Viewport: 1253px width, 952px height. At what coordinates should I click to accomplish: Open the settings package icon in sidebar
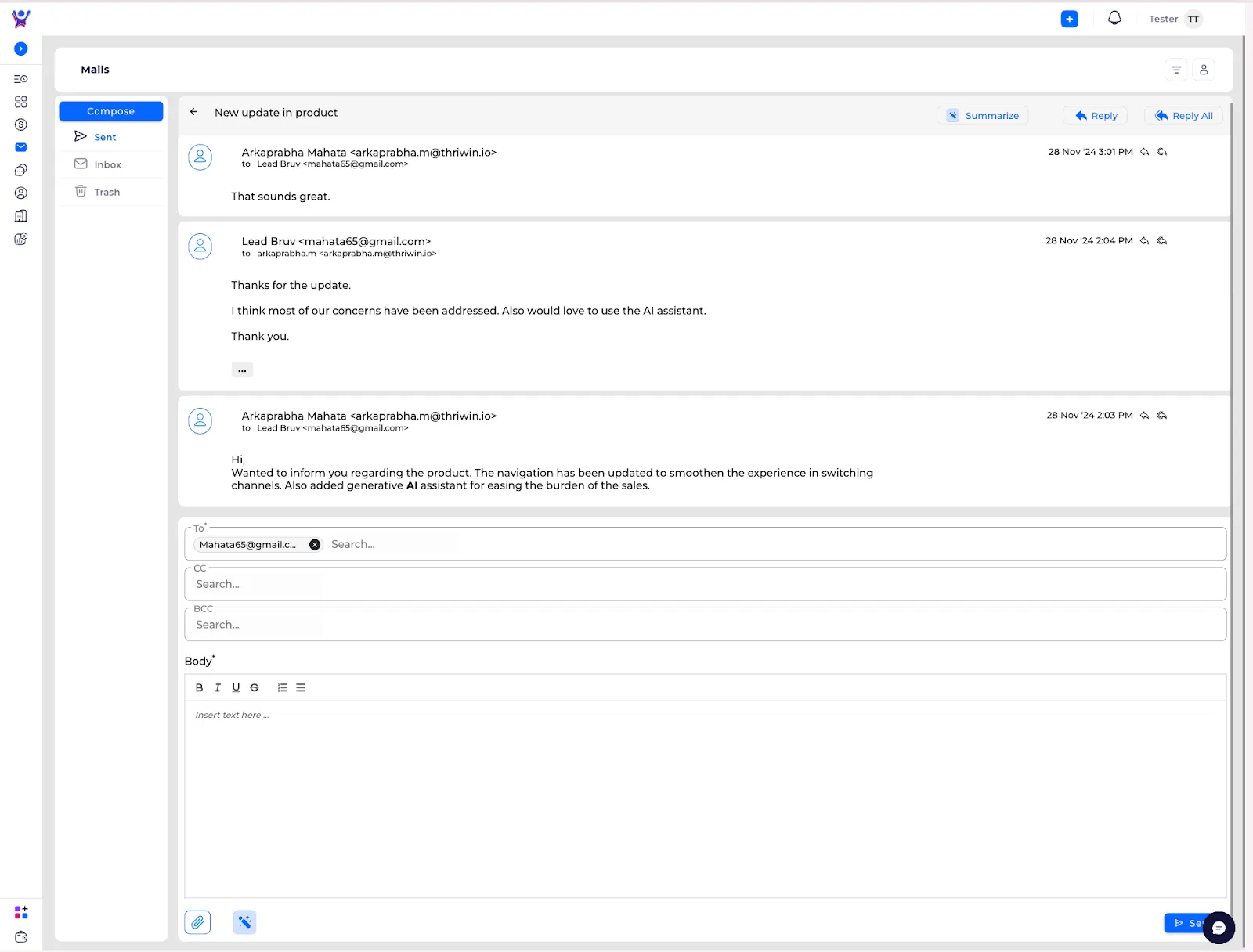[x=21, y=239]
